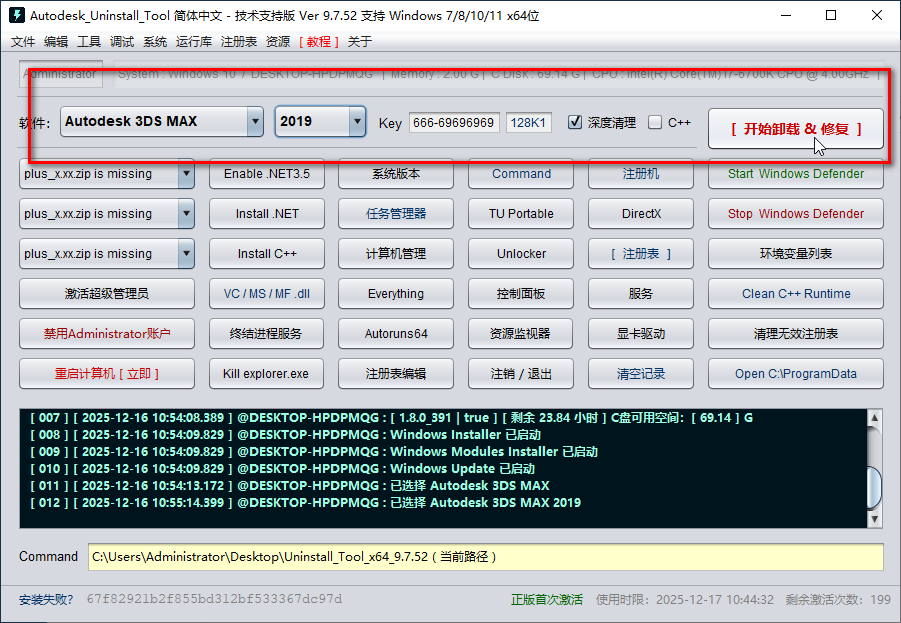Expand the Autodesk 3DS MAX software dropdown
This screenshot has width=901, height=623.
(x=255, y=121)
